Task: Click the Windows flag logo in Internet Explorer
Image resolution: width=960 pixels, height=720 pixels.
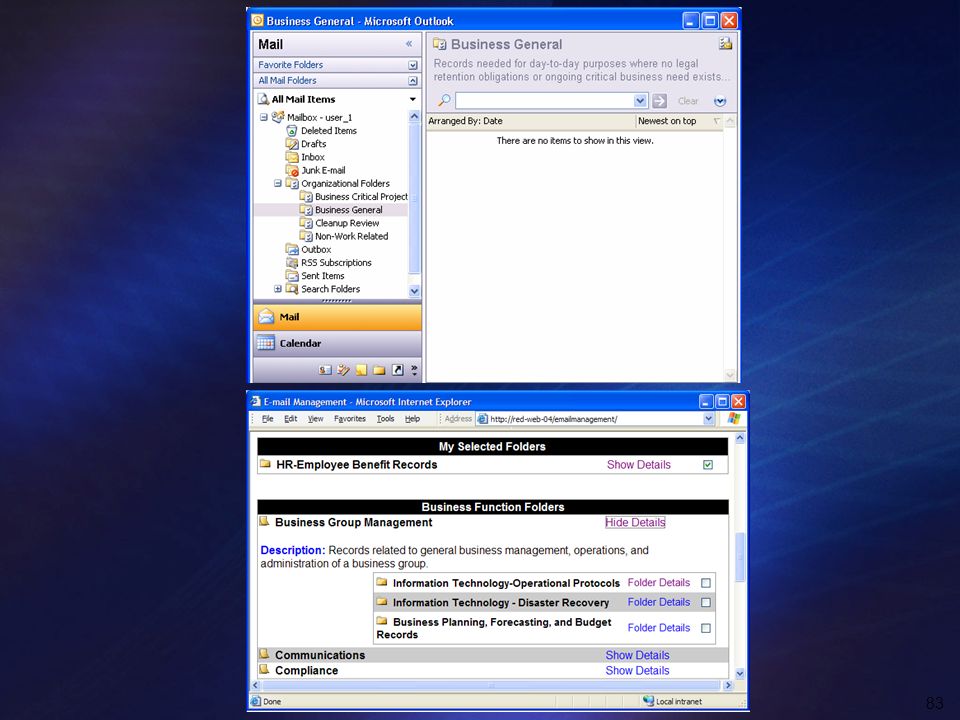Action: point(733,418)
